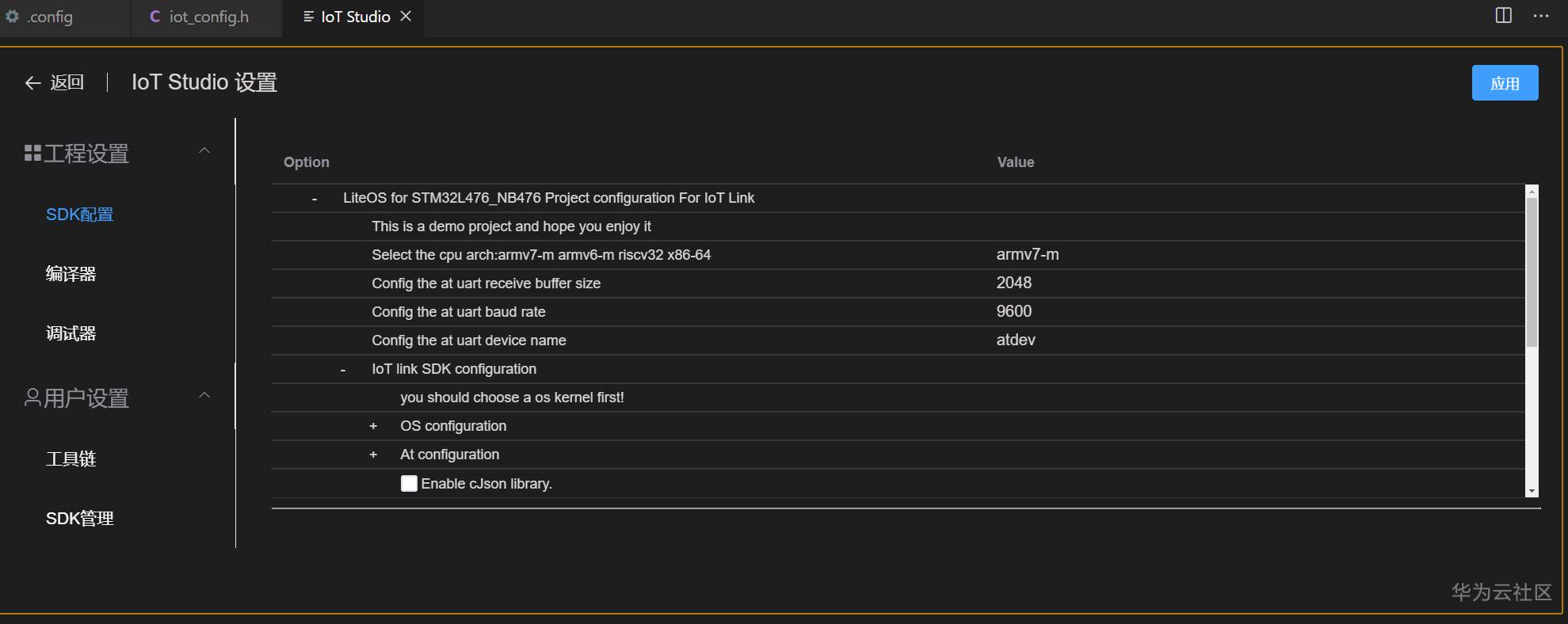Screen dimensions: 1568x624
Task: Collapse the 用户设置 section chevron
Action: click(x=204, y=395)
